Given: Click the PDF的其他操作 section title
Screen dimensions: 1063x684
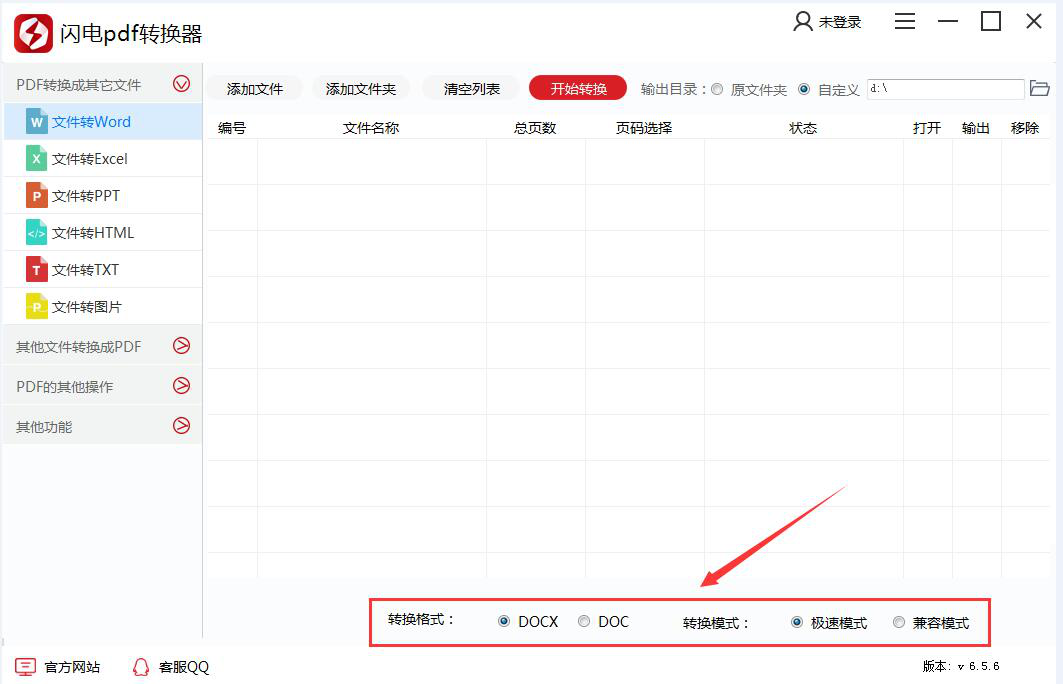Looking at the screenshot, I should coord(64,386).
